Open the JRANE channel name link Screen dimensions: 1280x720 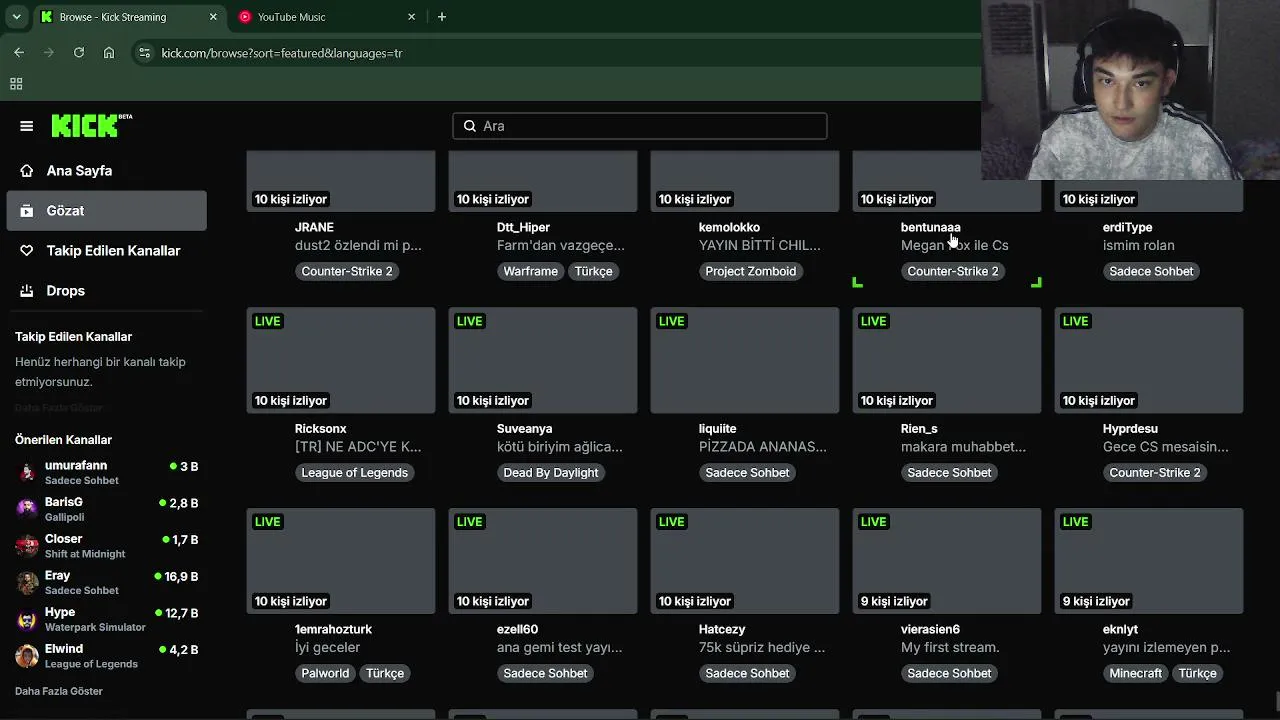(314, 227)
